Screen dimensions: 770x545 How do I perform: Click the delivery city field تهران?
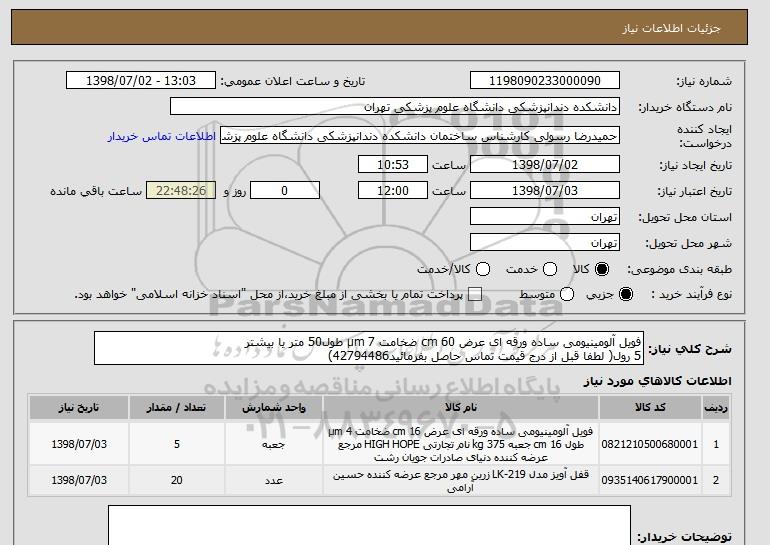545,243
